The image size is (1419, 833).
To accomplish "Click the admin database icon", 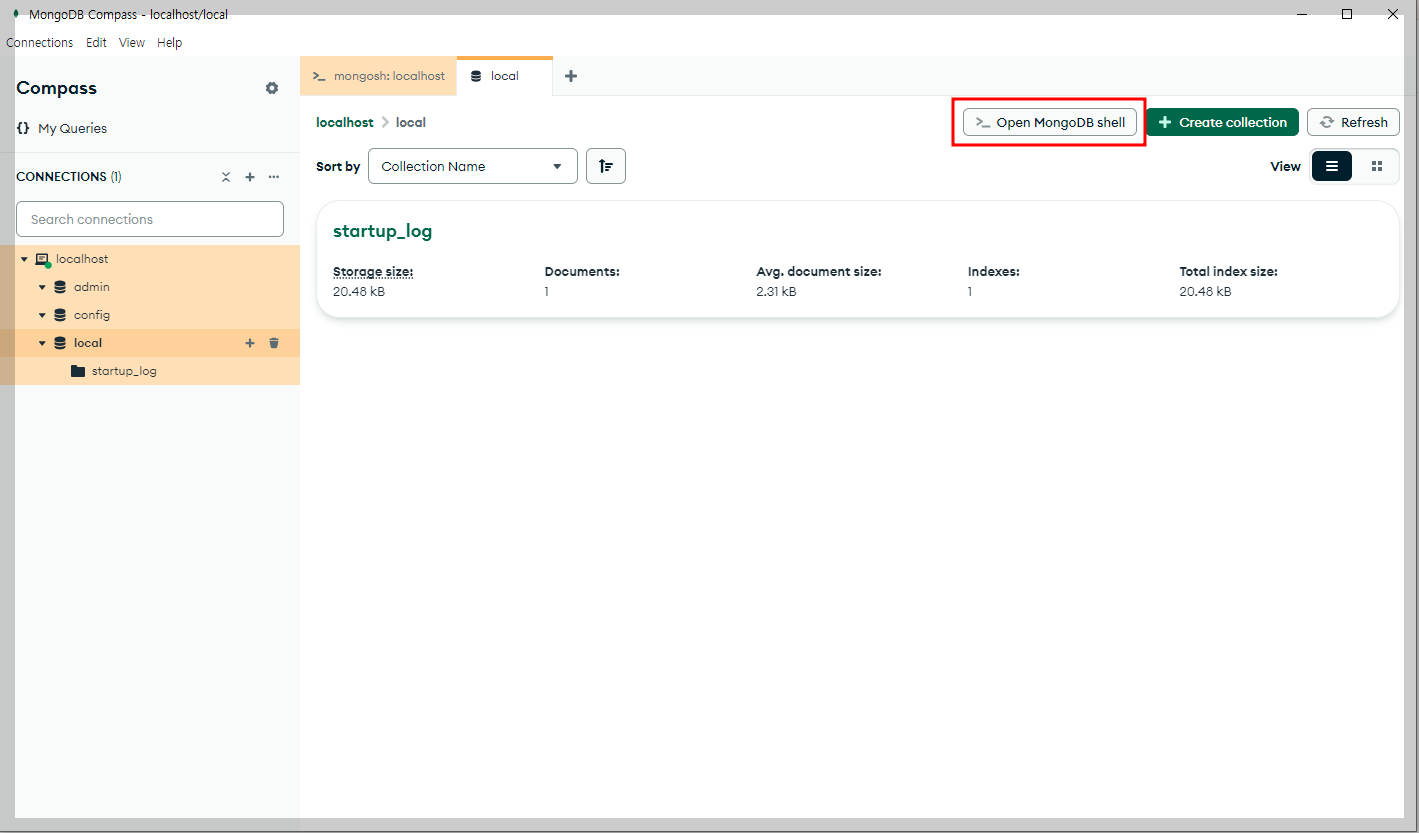I will tap(60, 287).
